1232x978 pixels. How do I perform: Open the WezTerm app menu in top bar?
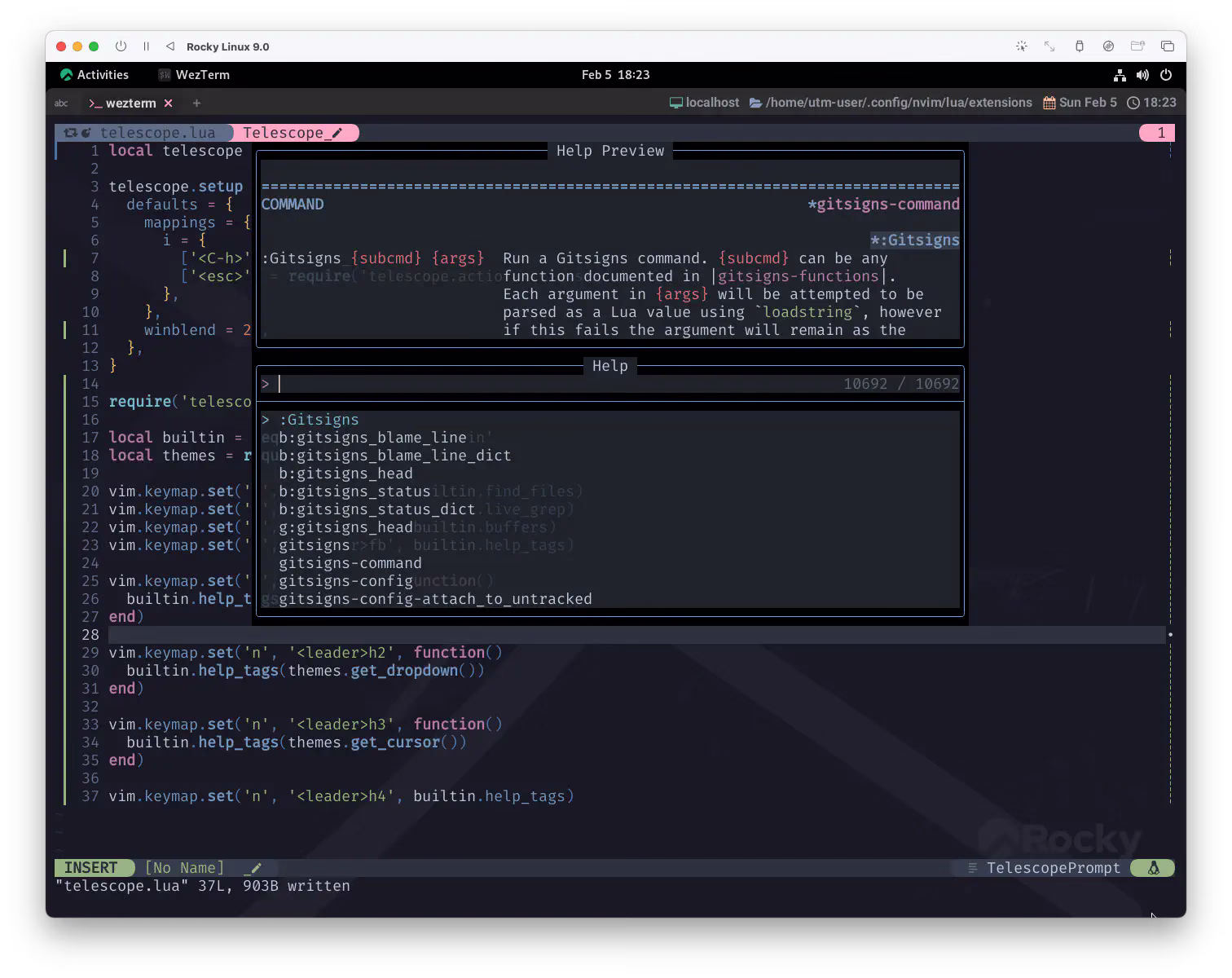click(x=194, y=75)
